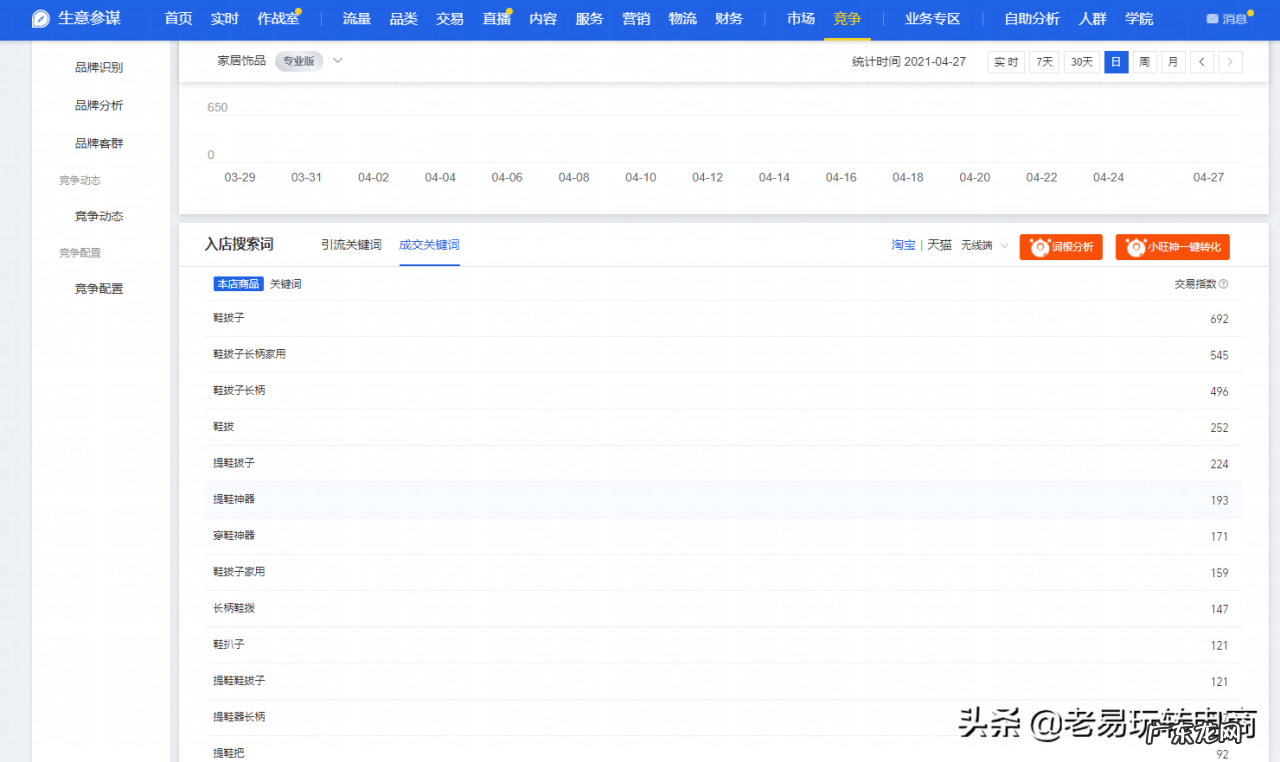1280x762 pixels.
Task: Click the 淘宝 link
Action: point(903,245)
